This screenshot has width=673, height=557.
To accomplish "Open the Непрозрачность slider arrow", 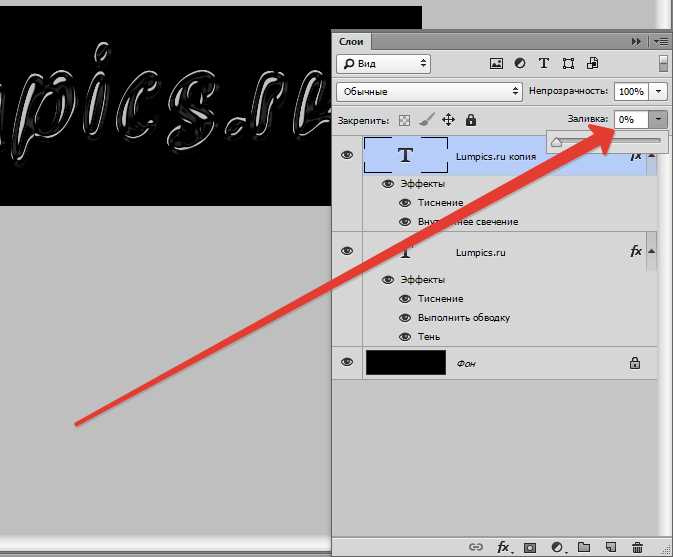I will tap(658, 91).
